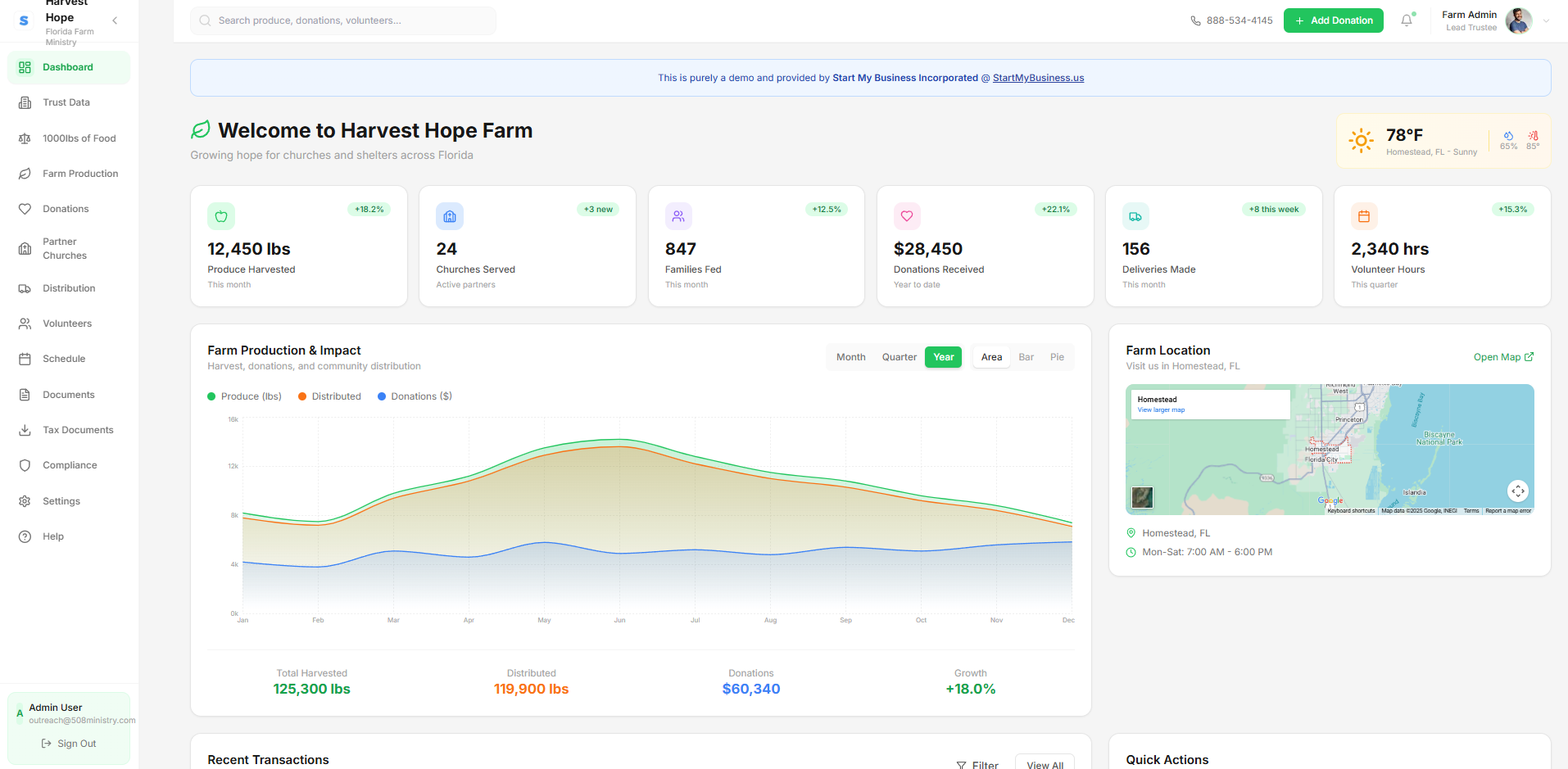The width and height of the screenshot is (1568, 769).
Task: Navigate to Volunteers page
Action: pos(69,323)
